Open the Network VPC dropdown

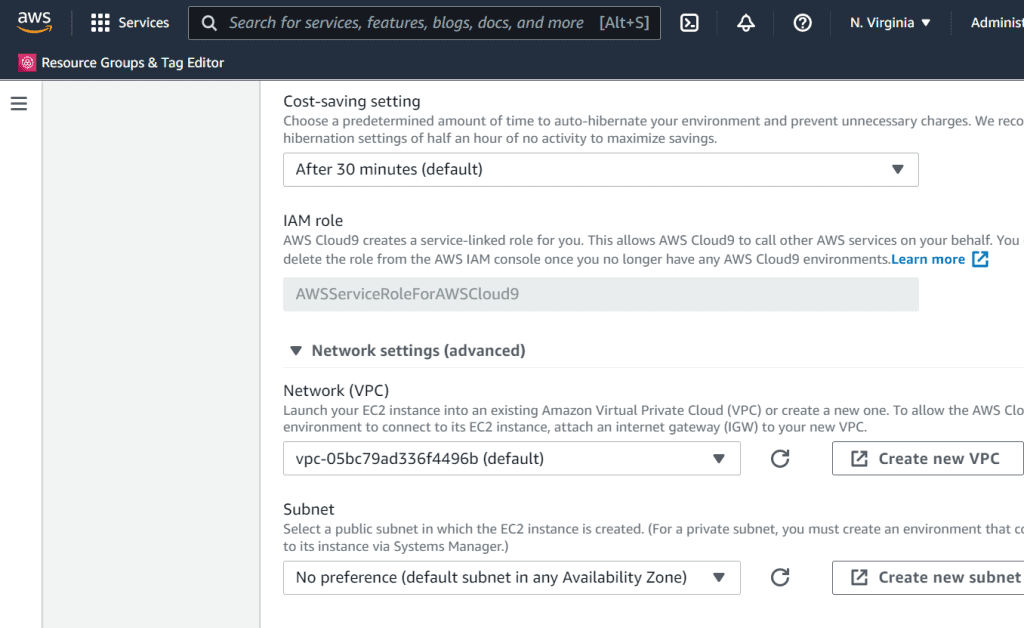click(x=511, y=459)
